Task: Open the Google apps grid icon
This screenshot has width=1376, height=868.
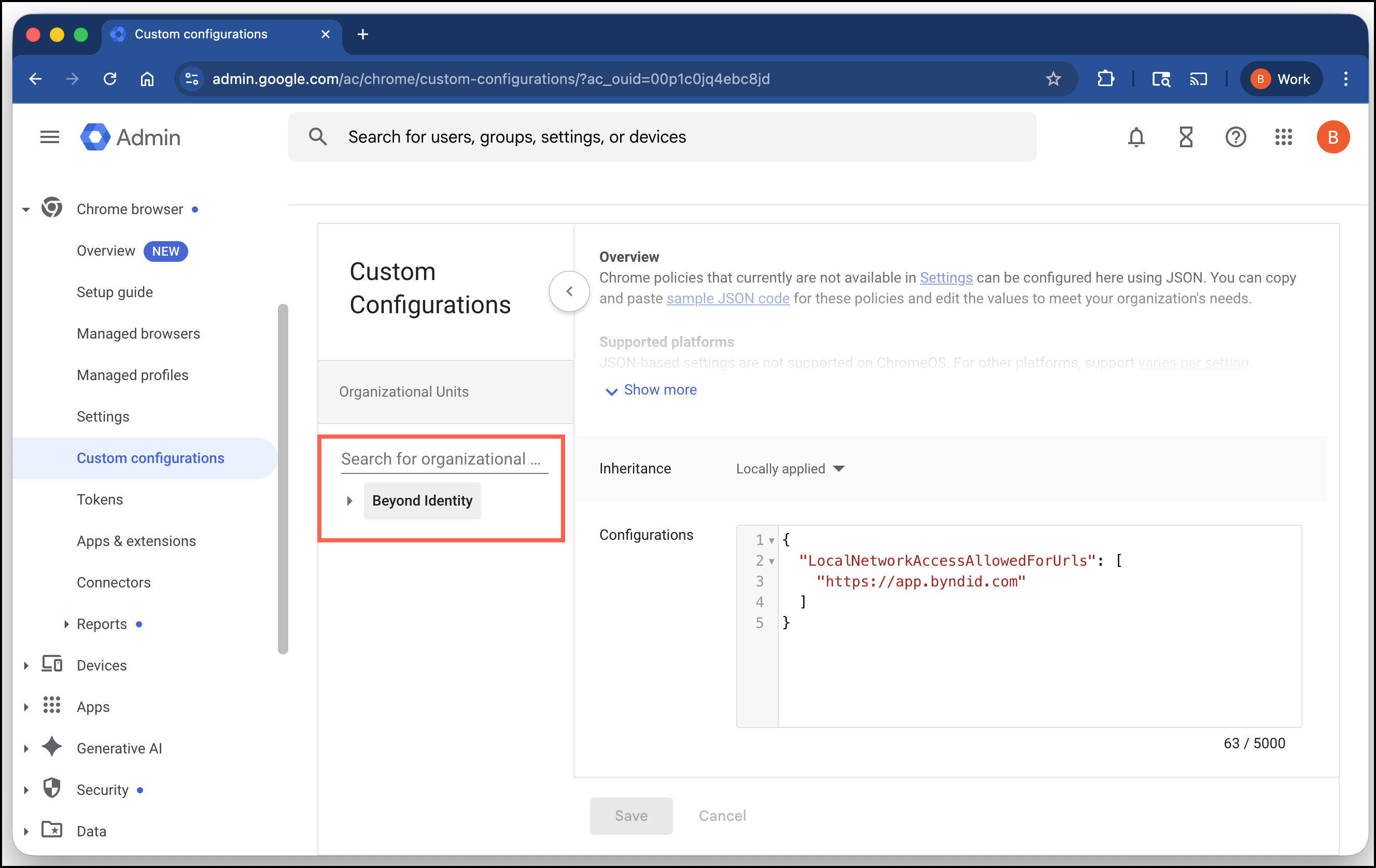Action: (x=1283, y=137)
